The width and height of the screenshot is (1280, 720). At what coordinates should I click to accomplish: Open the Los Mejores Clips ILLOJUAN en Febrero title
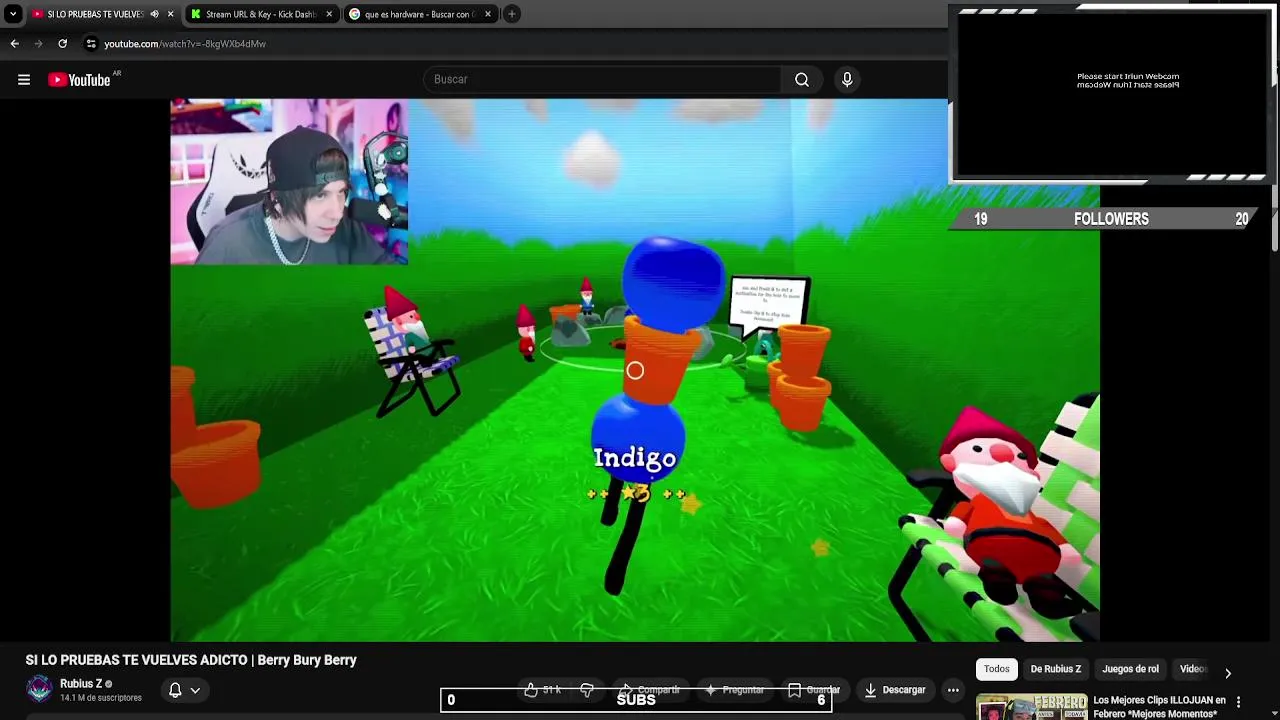point(1159,707)
